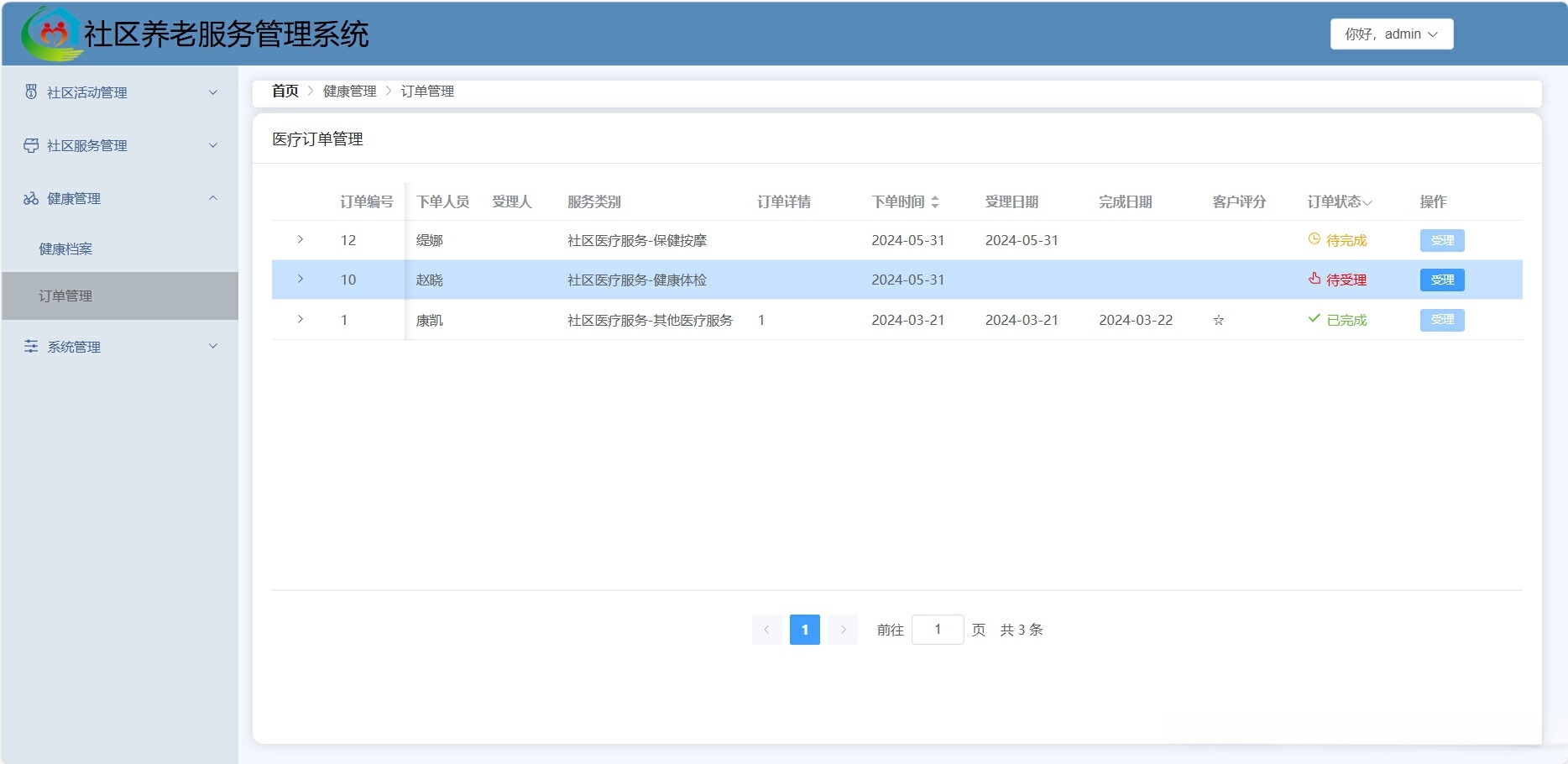Screen dimensions: 1568x764
Task: Select page 1 in pagination
Action: click(805, 630)
